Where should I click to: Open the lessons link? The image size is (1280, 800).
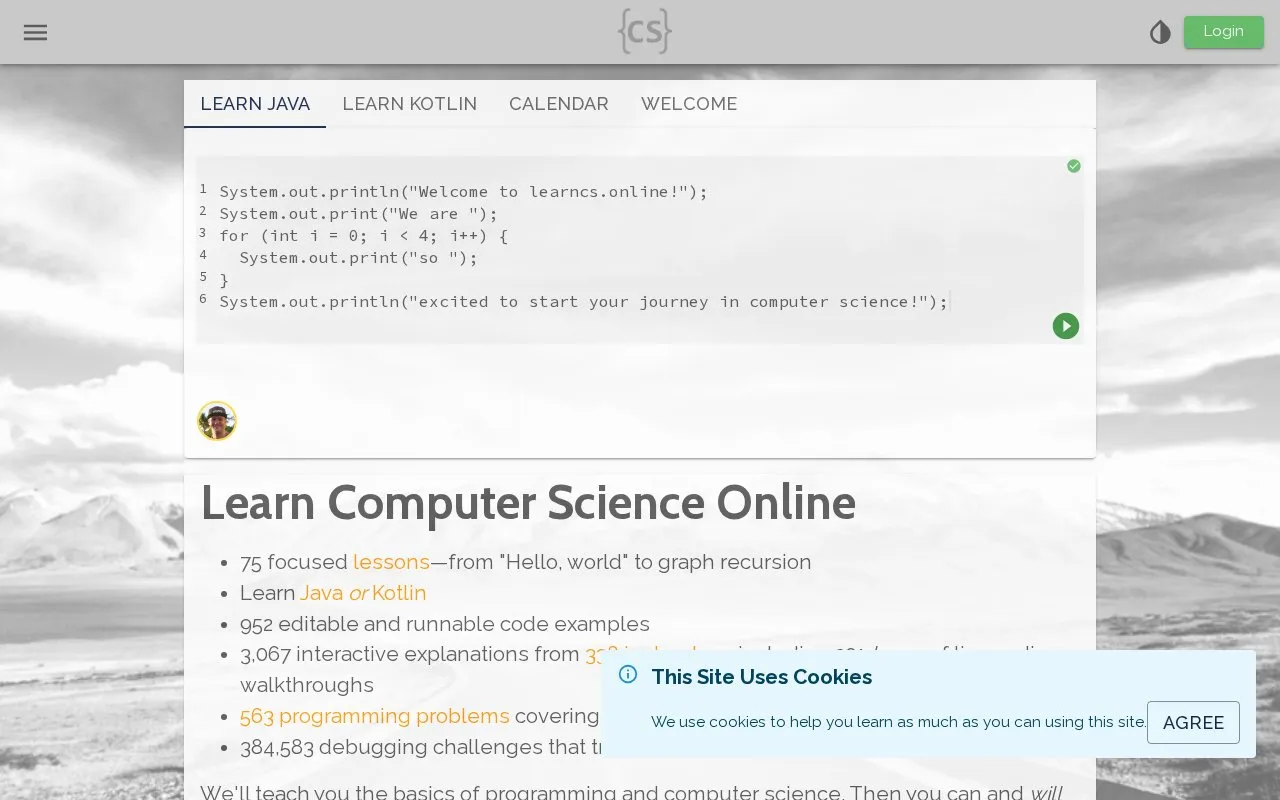pos(391,562)
